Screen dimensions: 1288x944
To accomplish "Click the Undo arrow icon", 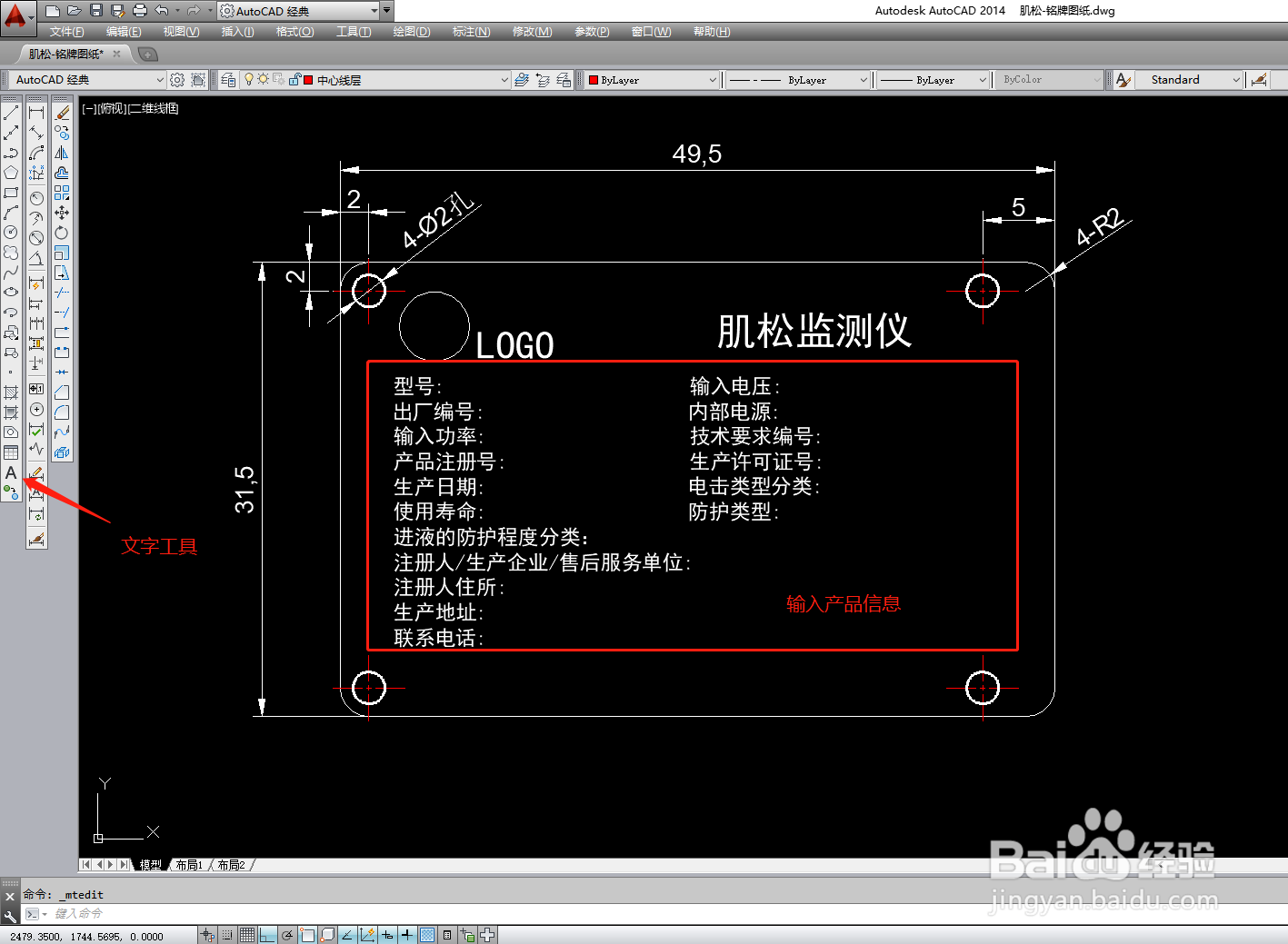I will [x=162, y=11].
